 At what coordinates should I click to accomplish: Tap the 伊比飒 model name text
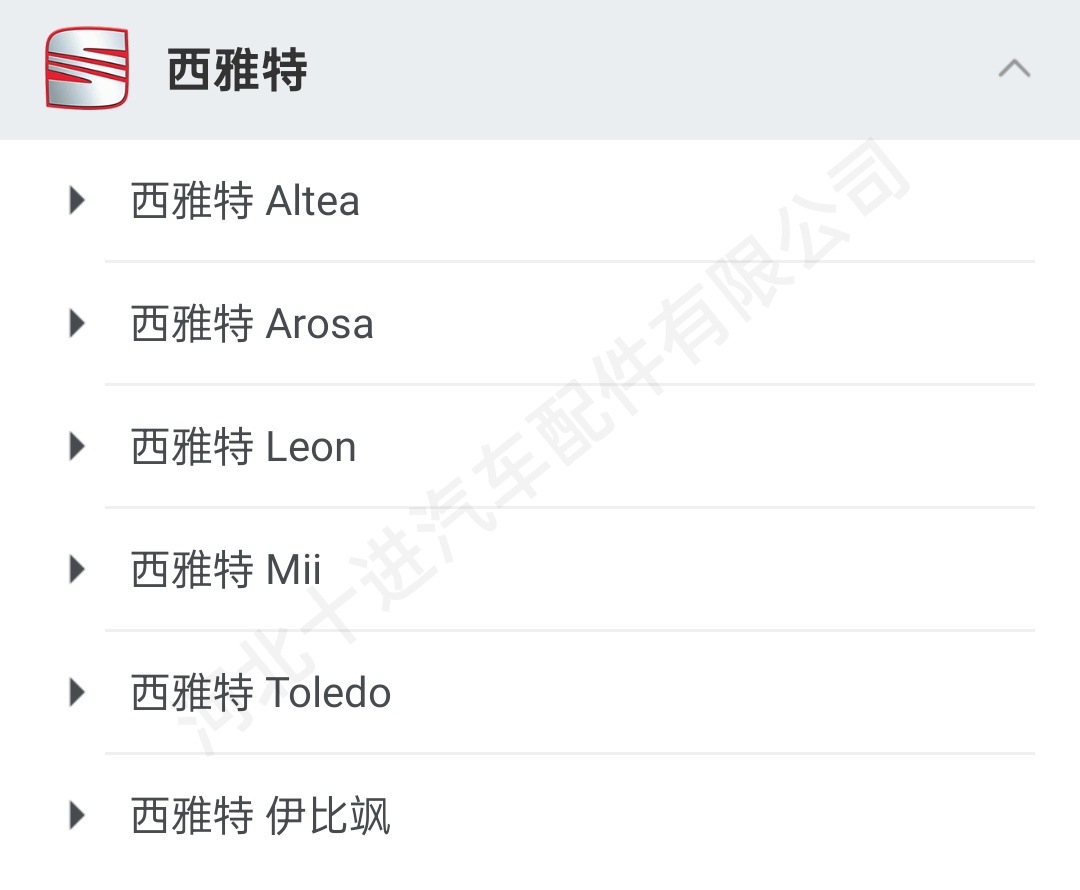coord(328,816)
